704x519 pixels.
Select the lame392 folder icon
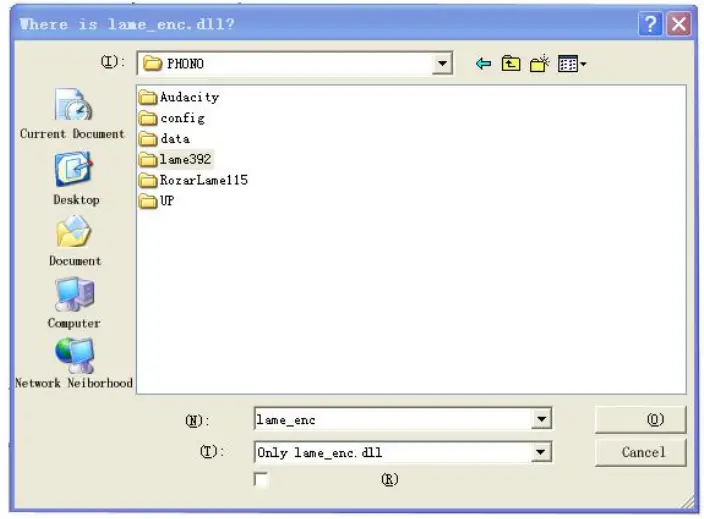click(148, 159)
